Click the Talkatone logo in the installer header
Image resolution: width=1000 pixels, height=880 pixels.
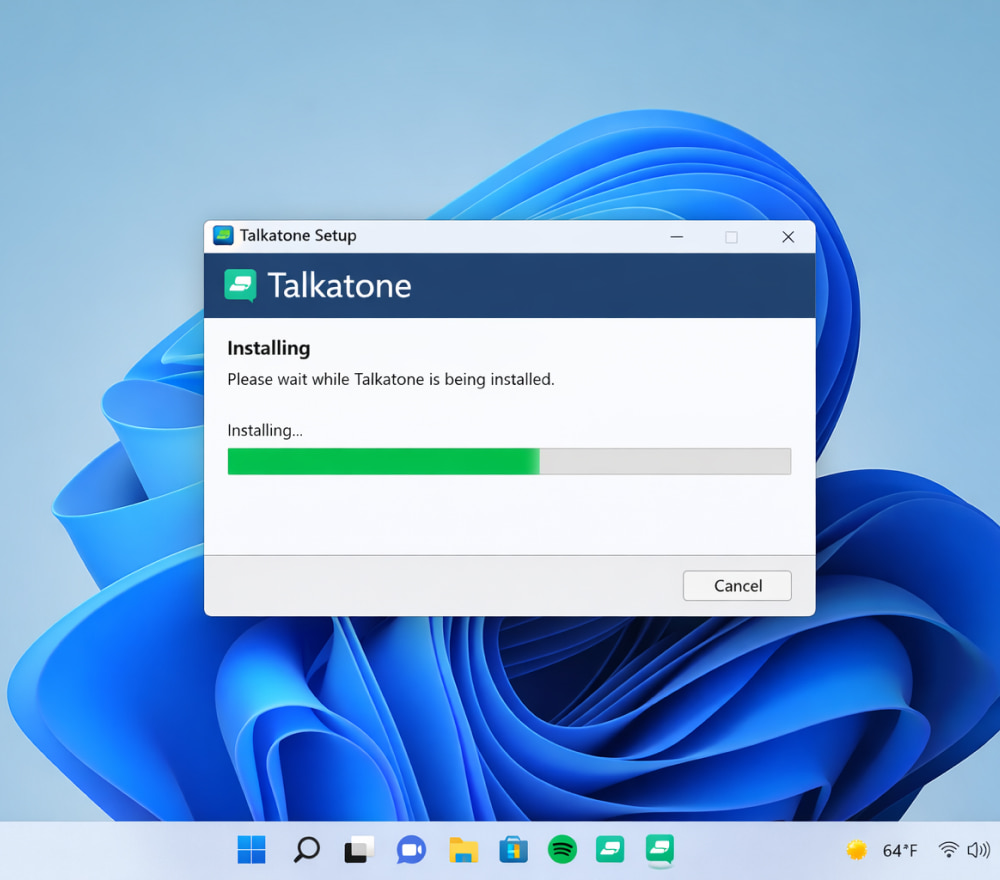(x=241, y=285)
